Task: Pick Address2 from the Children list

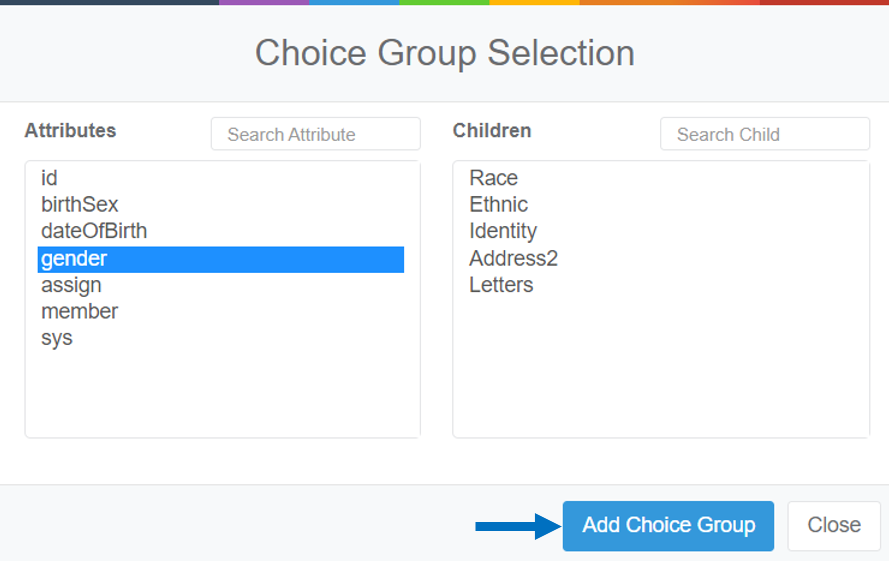Action: [514, 259]
